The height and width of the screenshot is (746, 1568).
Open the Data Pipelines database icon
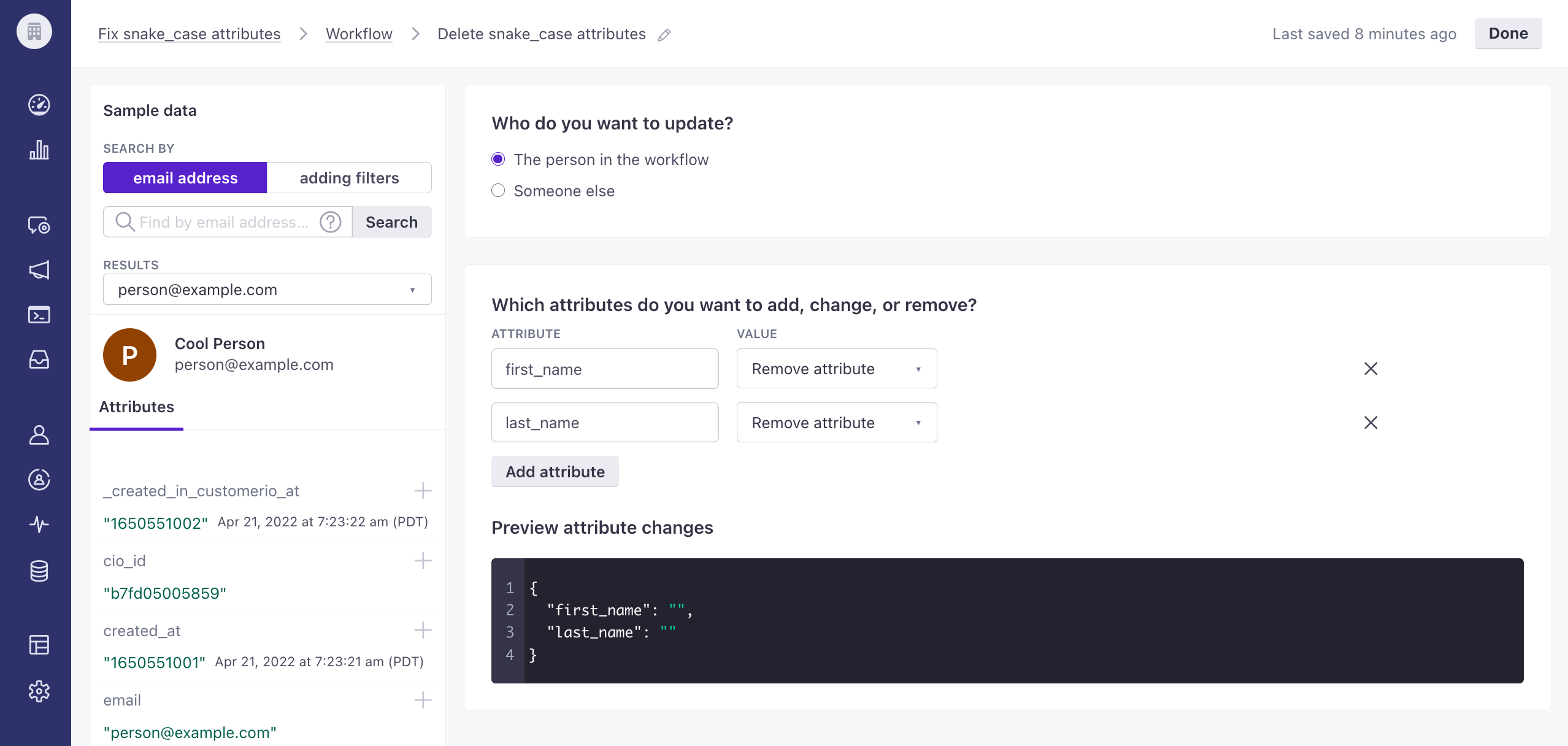click(39, 571)
